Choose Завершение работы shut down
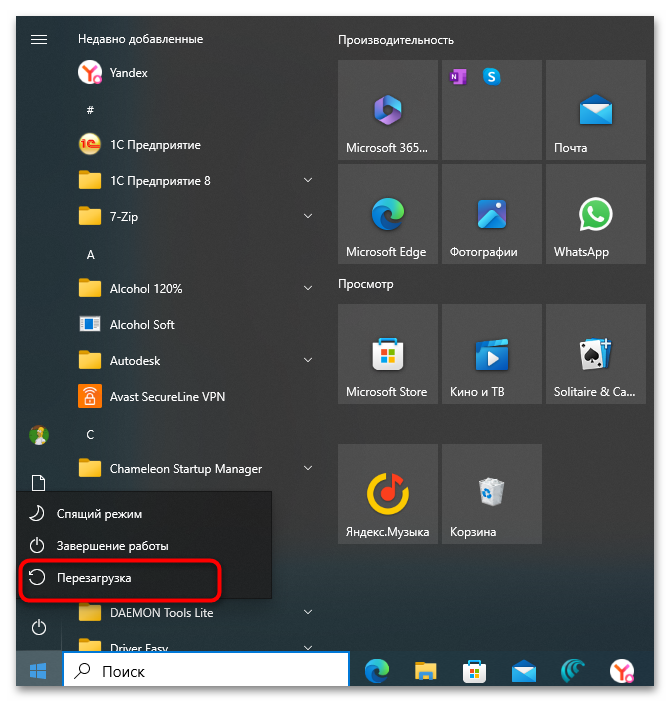The image size is (670, 702). click(x=144, y=546)
